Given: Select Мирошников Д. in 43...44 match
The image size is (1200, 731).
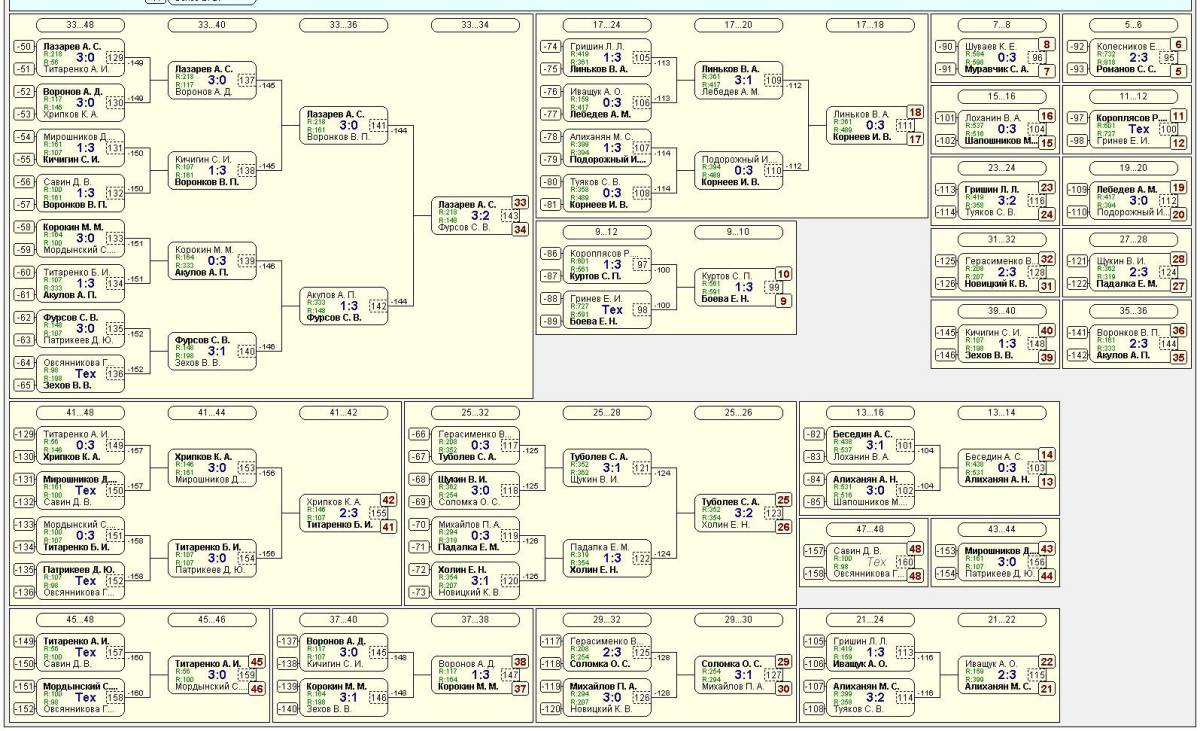Looking at the screenshot, I should coord(1000,550).
